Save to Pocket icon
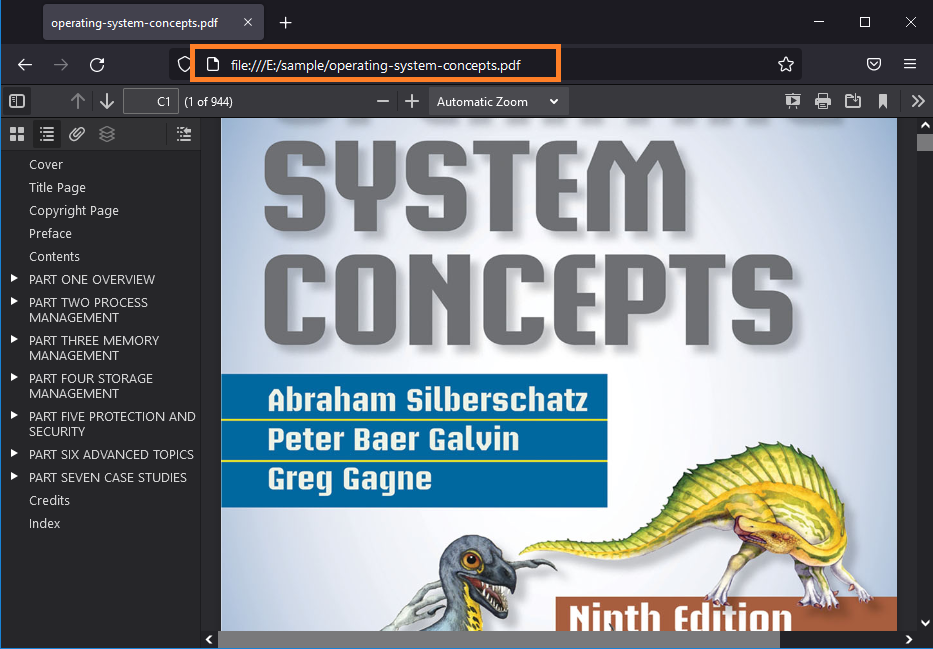 (x=873, y=64)
